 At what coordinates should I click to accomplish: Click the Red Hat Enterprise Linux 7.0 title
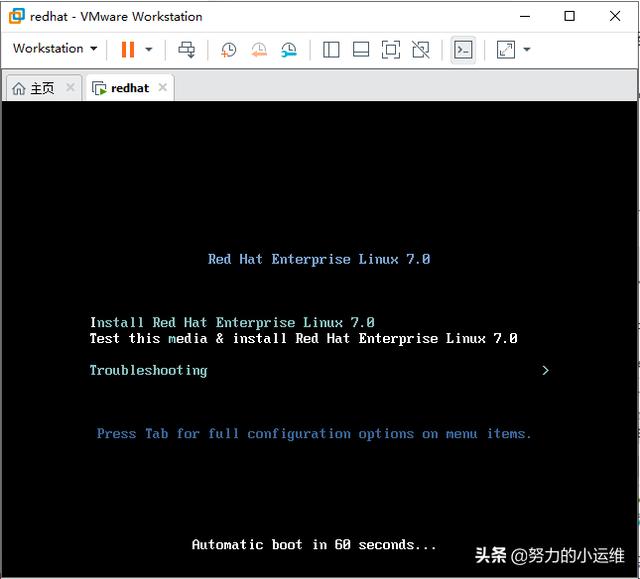pos(319,259)
